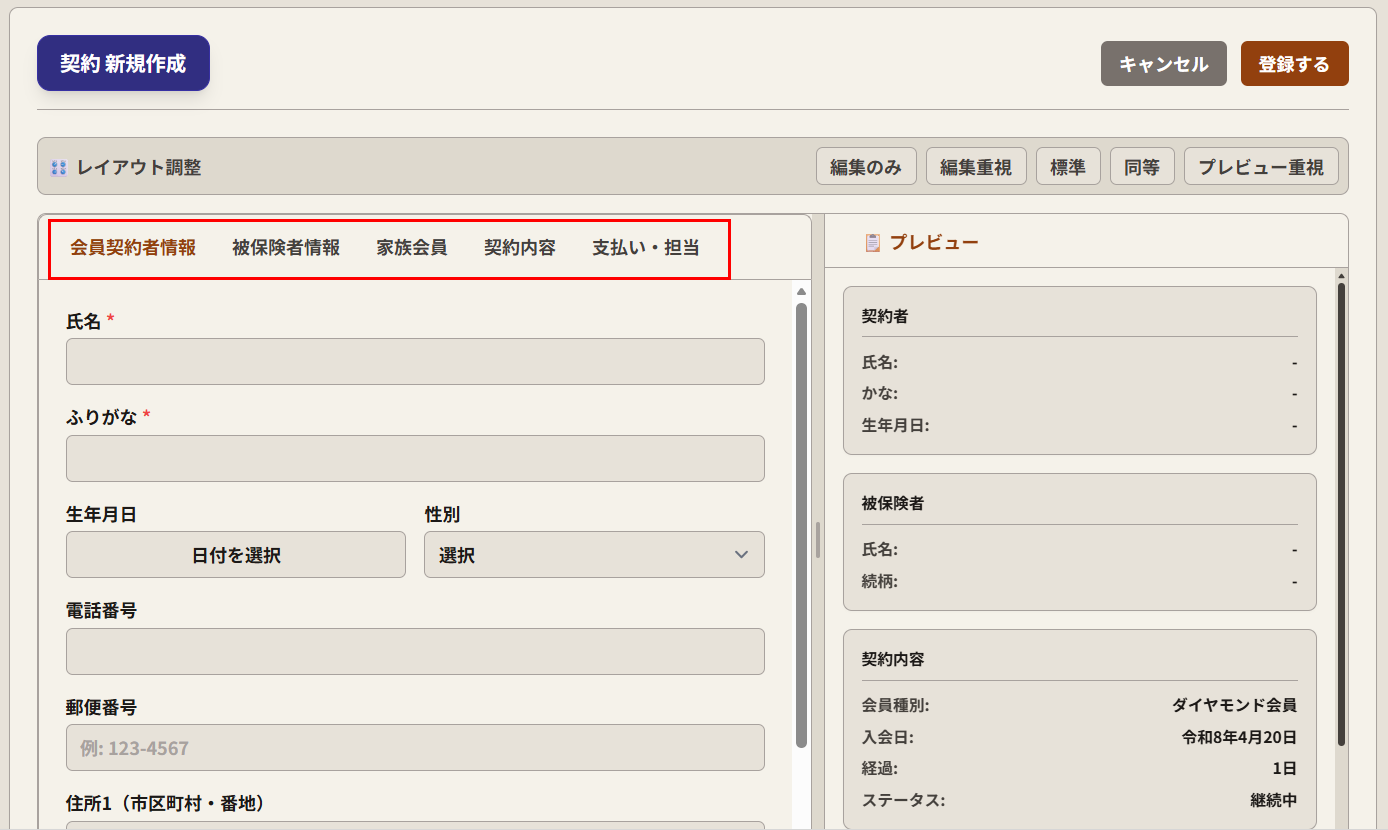The width and height of the screenshot is (1388, 830).
Task: Select the 契約内容 tab
Action: 520,248
